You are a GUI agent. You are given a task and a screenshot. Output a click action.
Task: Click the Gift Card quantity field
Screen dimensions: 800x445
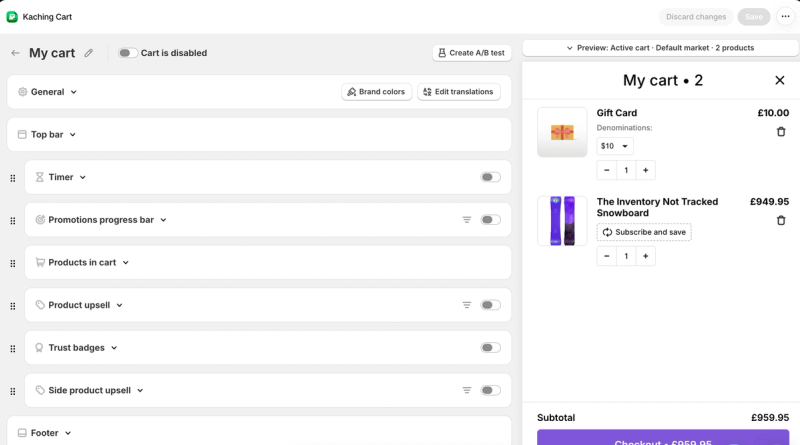[626, 170]
